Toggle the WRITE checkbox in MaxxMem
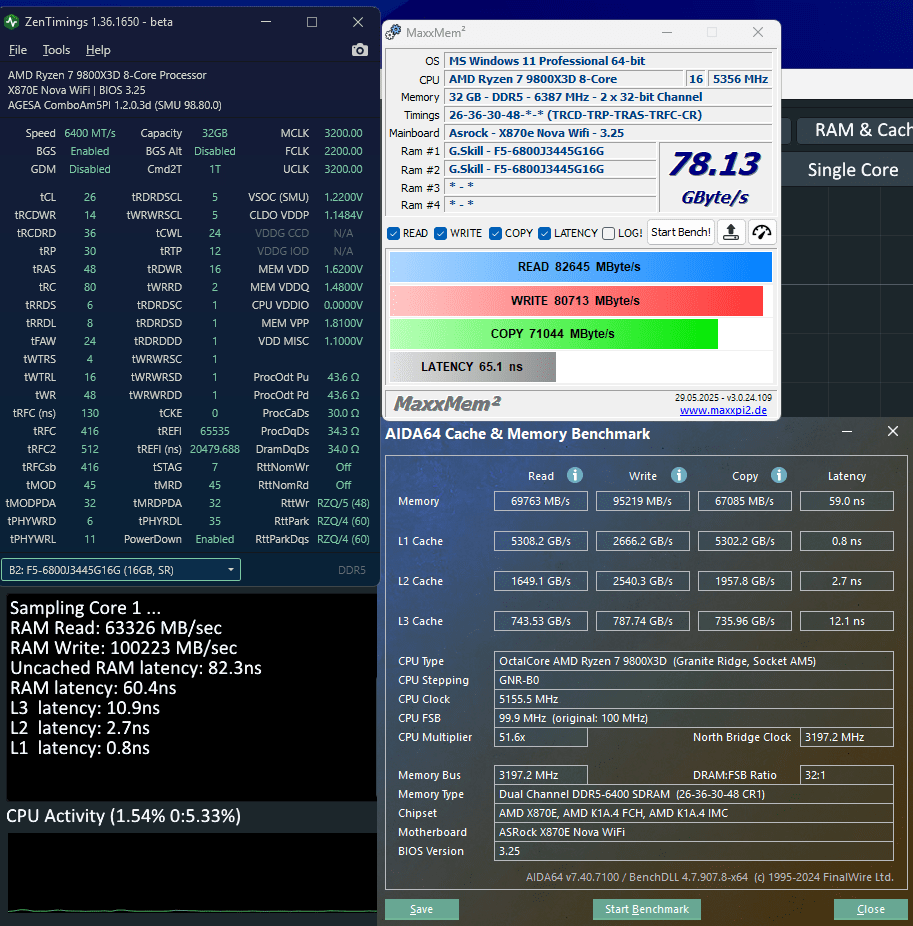The height and width of the screenshot is (926, 913). tap(441, 233)
